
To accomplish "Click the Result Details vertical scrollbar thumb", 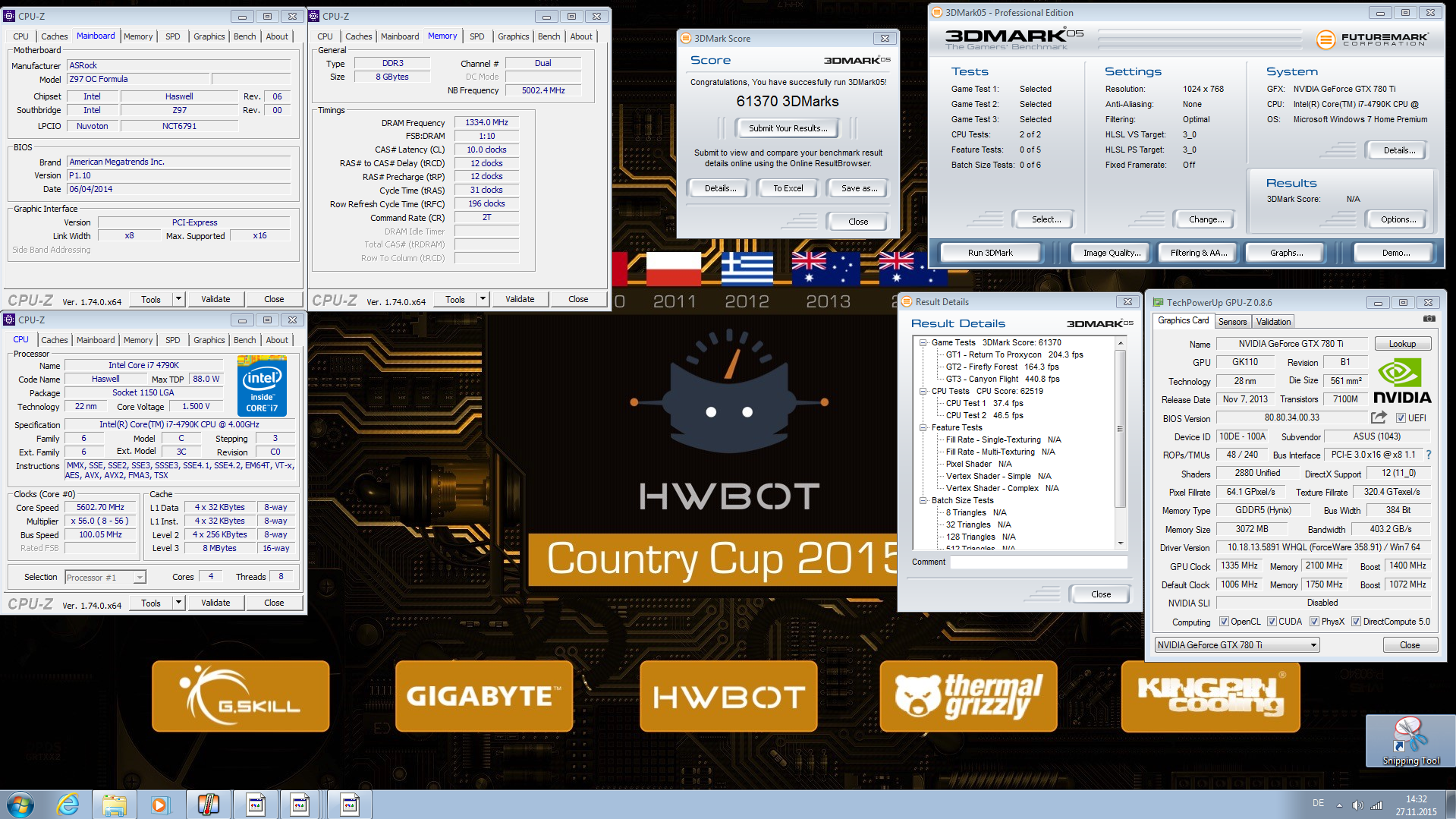I will coord(1121,429).
